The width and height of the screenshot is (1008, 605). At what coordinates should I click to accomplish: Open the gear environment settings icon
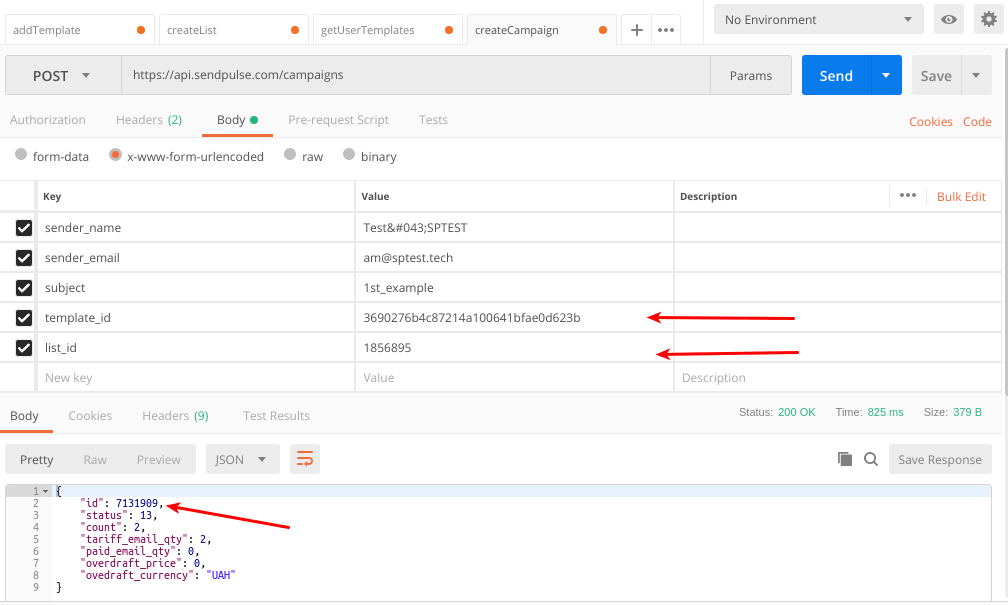pos(986,20)
